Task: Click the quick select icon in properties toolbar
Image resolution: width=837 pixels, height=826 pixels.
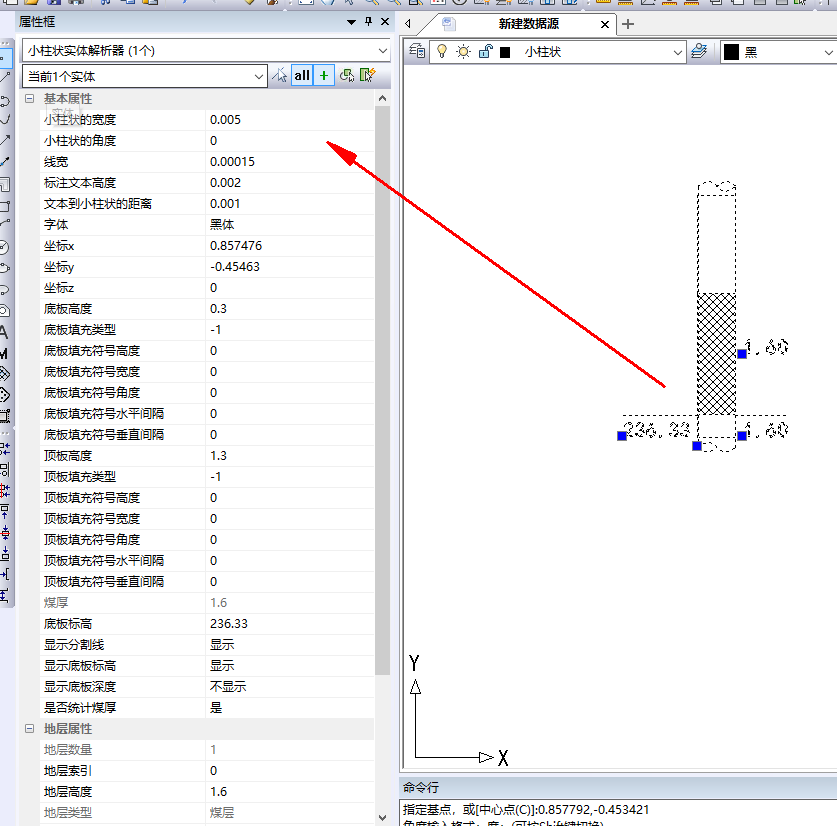Action: click(347, 75)
